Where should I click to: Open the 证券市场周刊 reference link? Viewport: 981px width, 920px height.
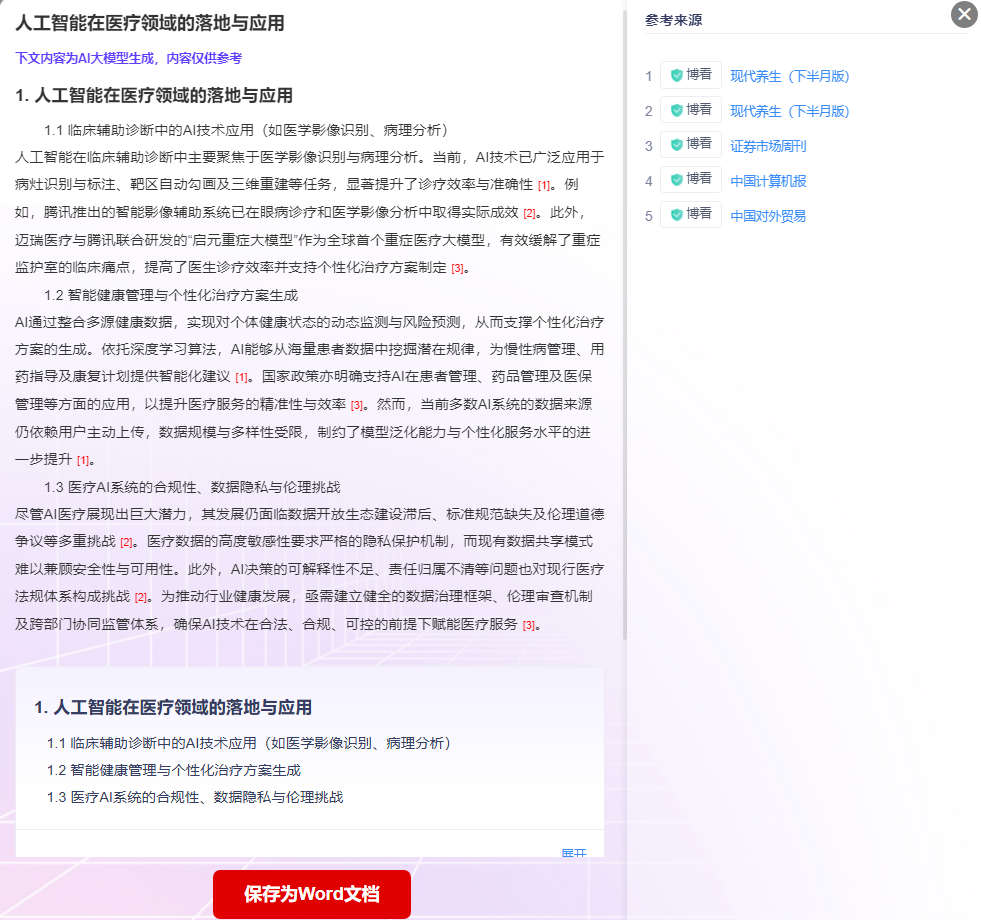[x=768, y=146]
